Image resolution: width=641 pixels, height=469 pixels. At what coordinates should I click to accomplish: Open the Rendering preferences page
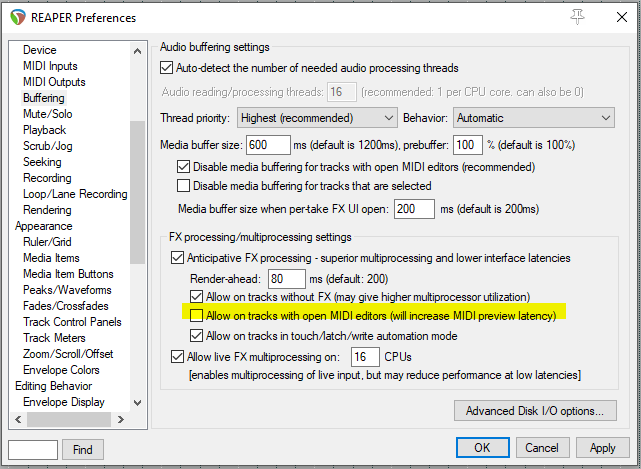click(x=49, y=210)
